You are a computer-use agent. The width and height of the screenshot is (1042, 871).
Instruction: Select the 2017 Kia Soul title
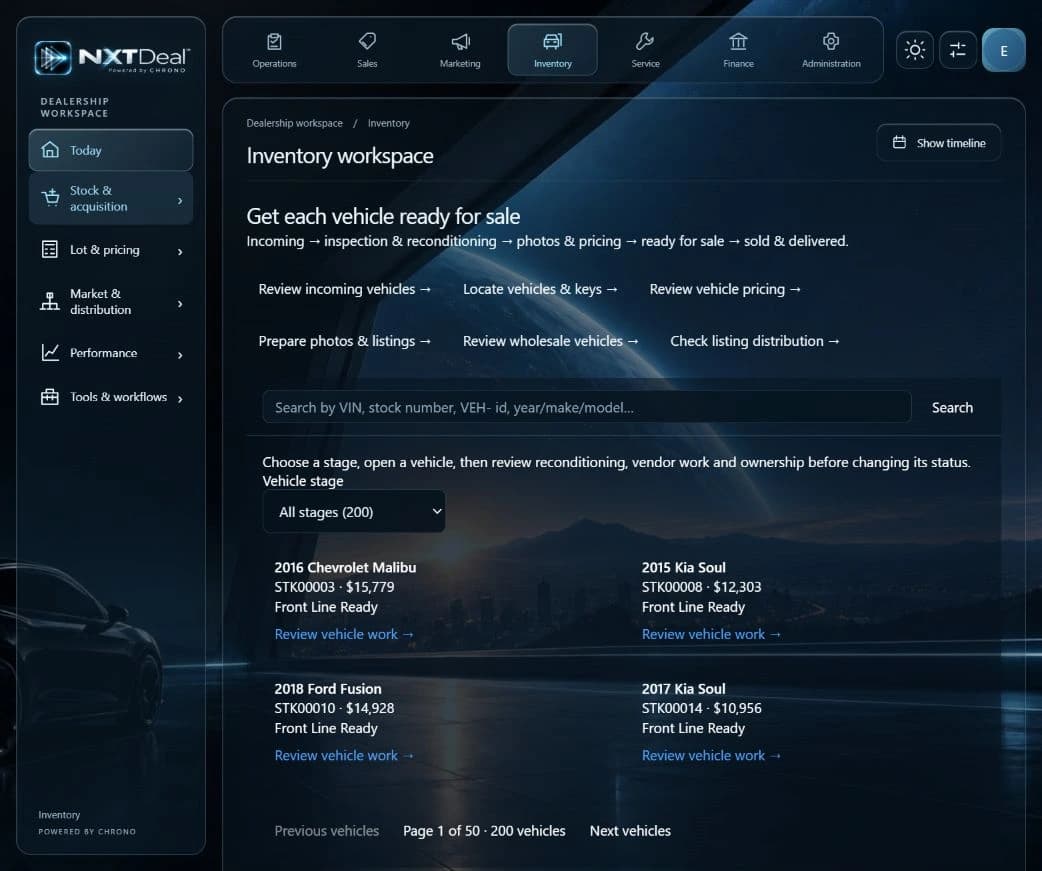(683, 689)
